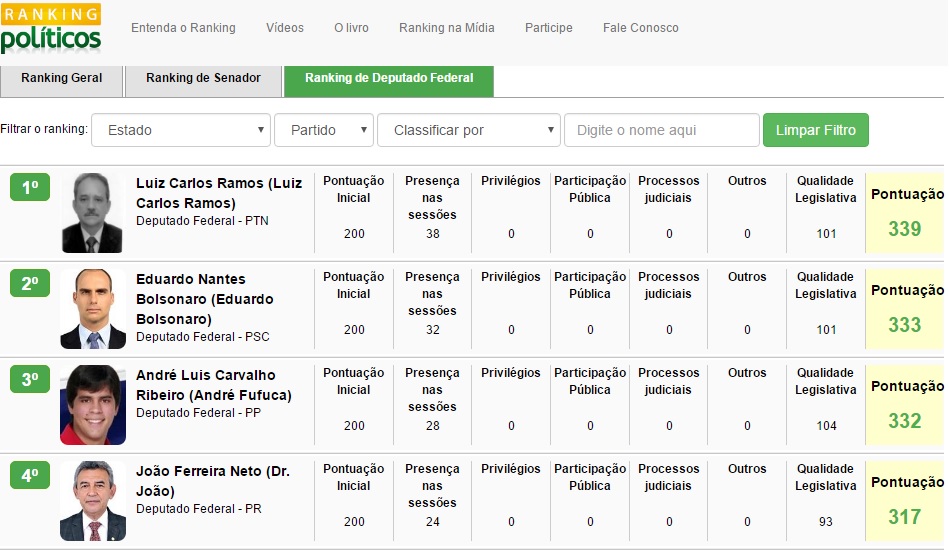
Task: Click the green 1º rank badge
Action: pos(30,187)
